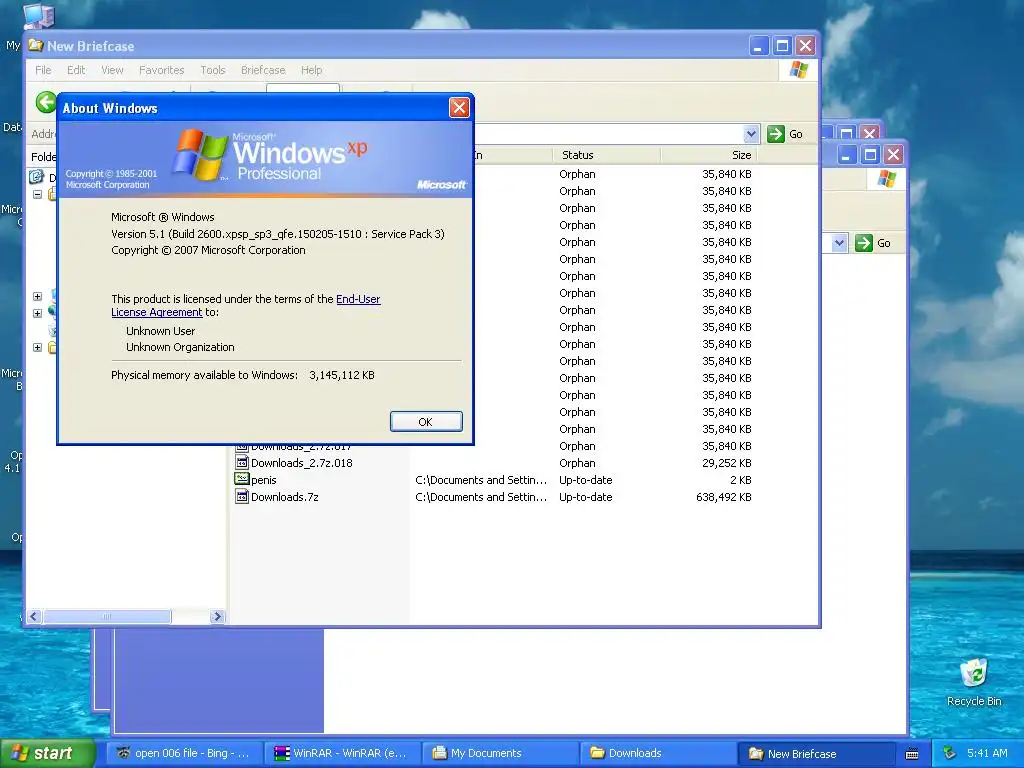Maximize the New Briefcase window
1024x768 pixels.
coord(782,46)
